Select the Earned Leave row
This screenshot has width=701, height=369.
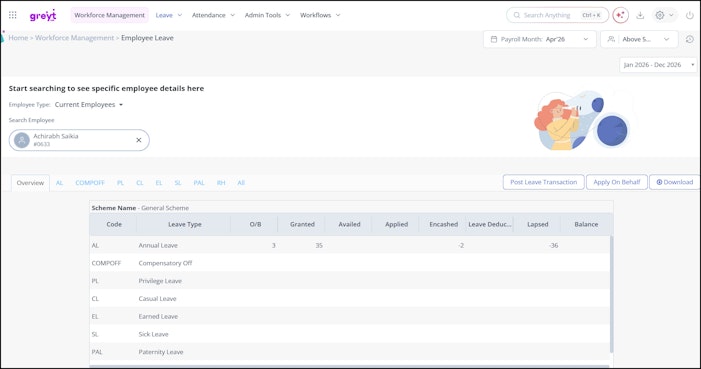coord(350,317)
